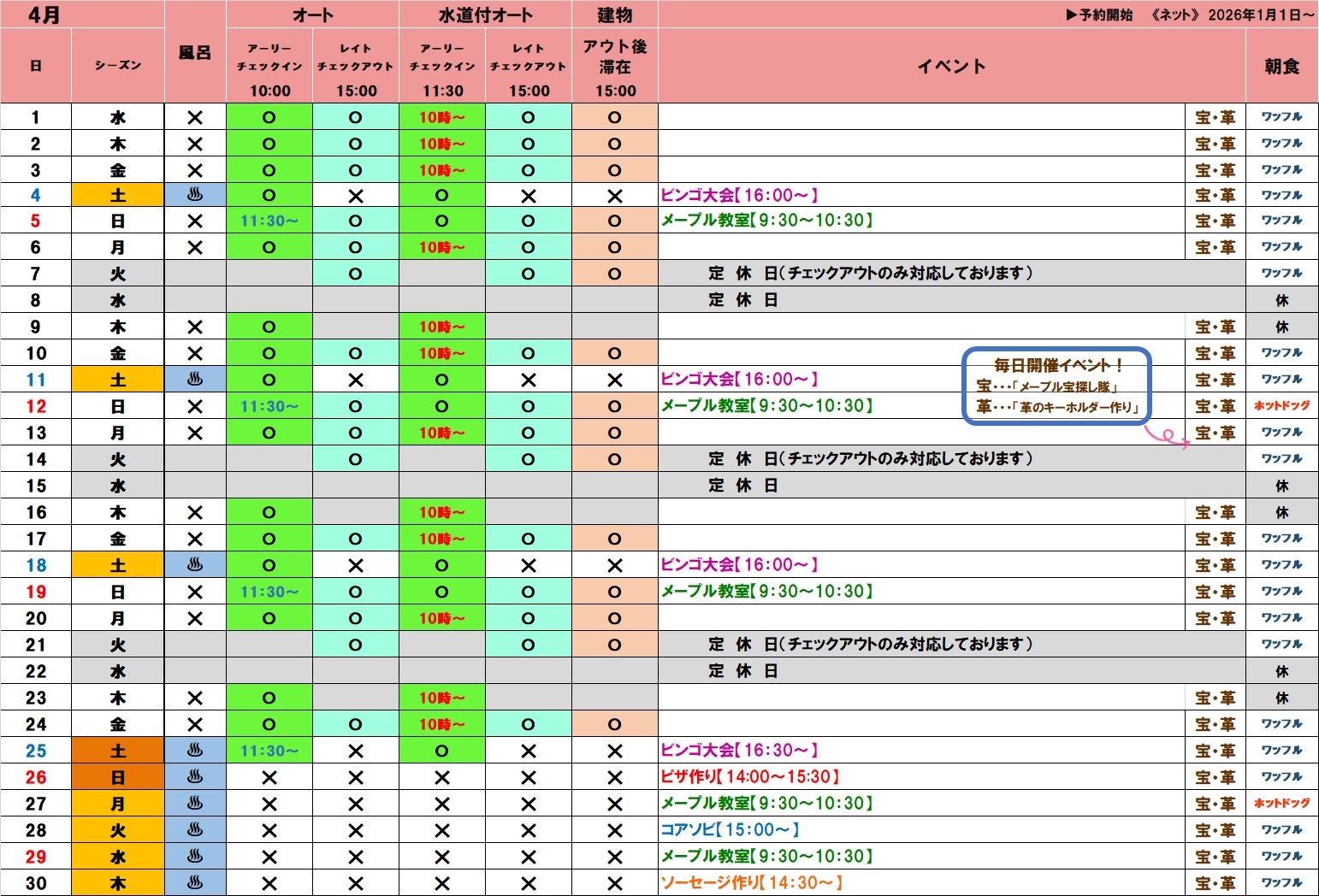Viewport: 1319px width, 896px height.
Task: Click the red 10時〜 cell for April 1
Action: click(x=441, y=118)
